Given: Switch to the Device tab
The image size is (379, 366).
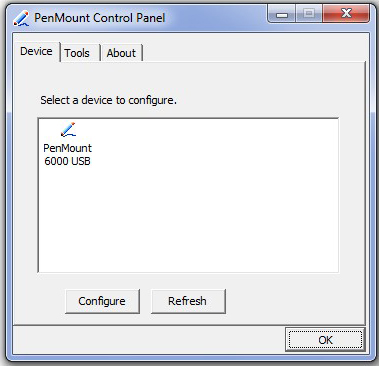Looking at the screenshot, I should (x=36, y=52).
